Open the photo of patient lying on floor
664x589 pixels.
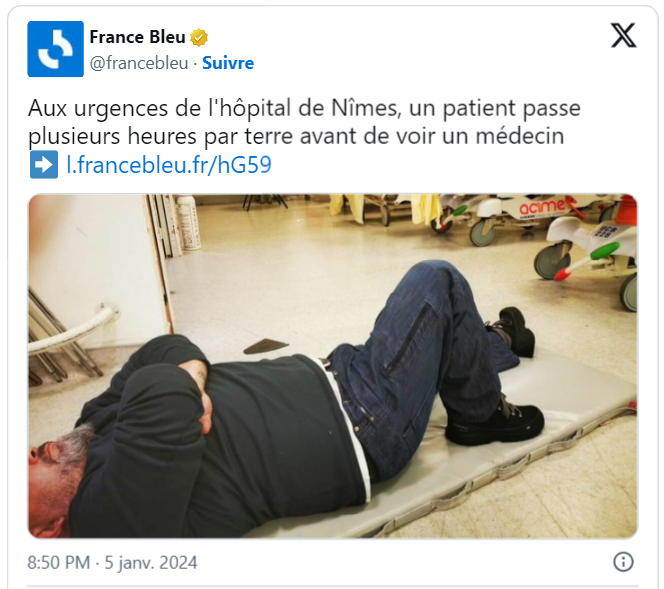(332, 366)
